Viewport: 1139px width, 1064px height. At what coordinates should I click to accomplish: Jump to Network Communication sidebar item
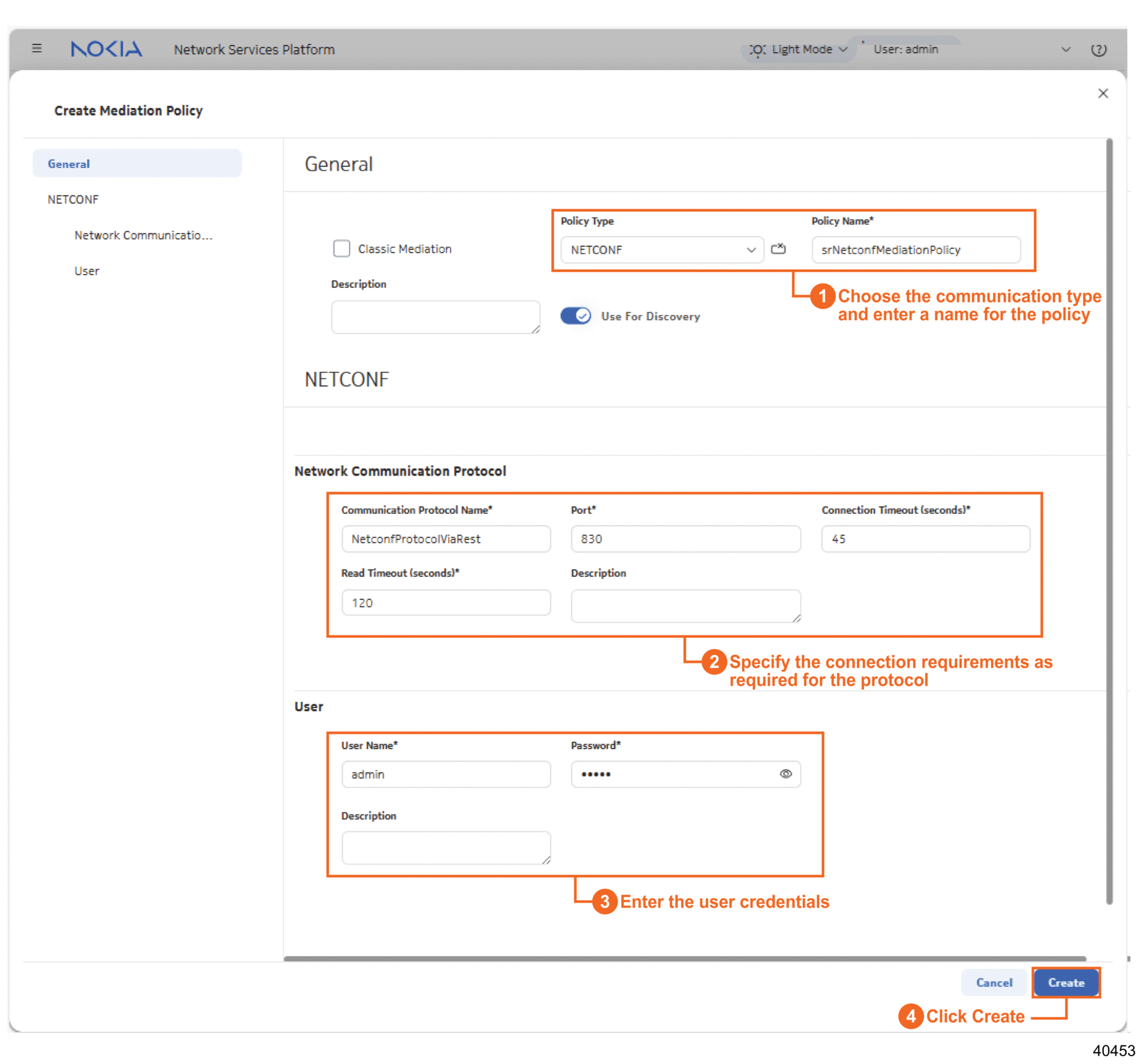click(x=143, y=235)
